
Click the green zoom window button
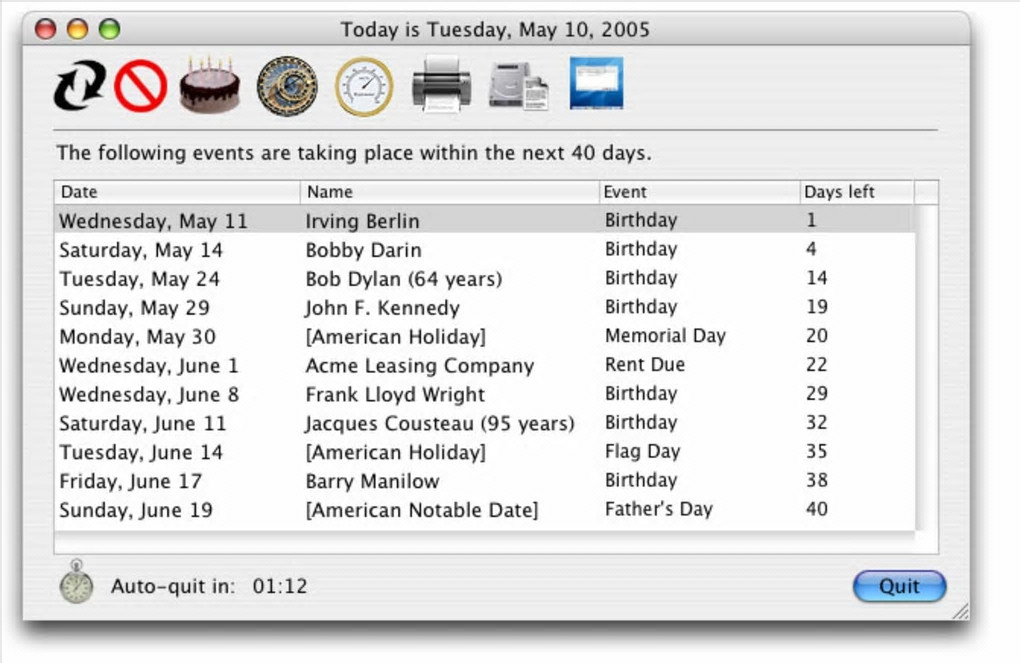(x=109, y=30)
